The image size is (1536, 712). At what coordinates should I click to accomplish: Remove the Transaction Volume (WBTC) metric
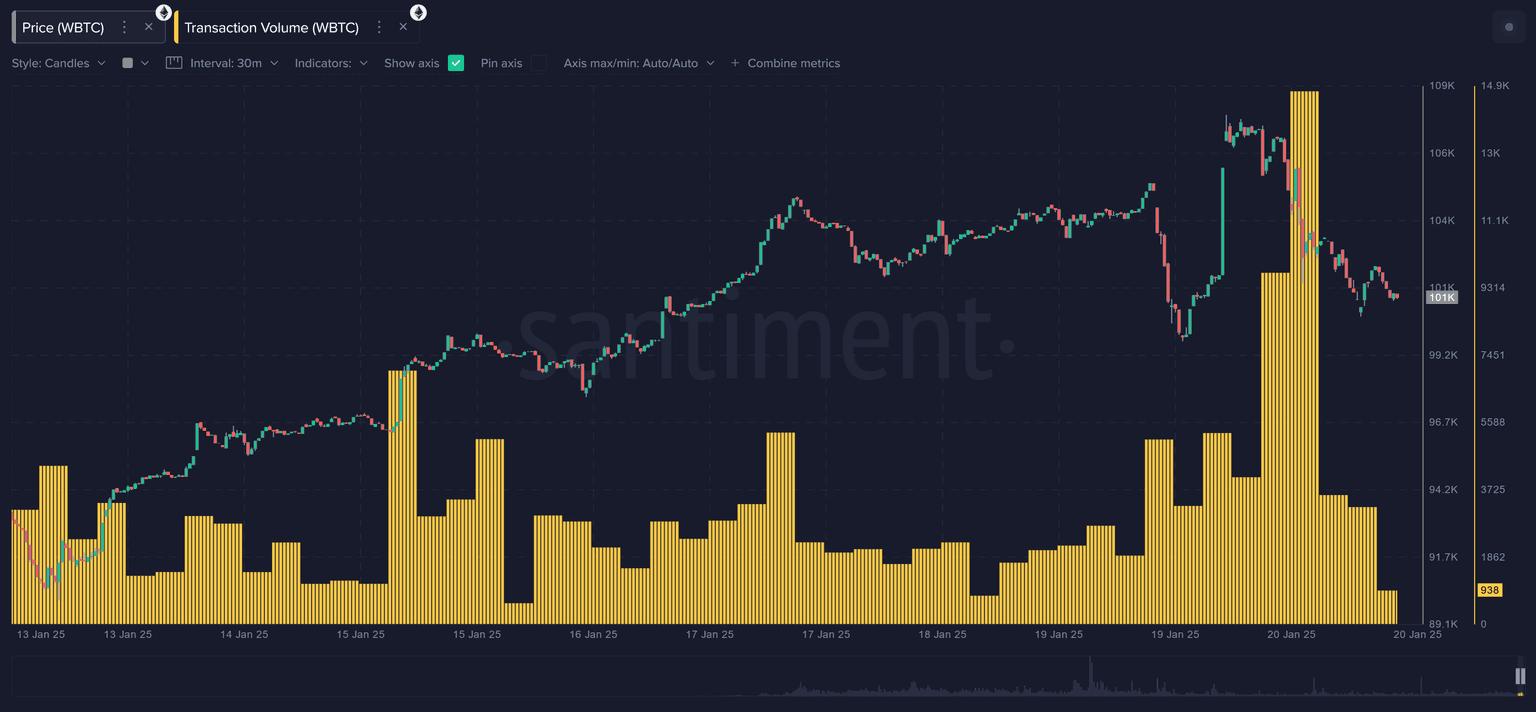tap(404, 27)
